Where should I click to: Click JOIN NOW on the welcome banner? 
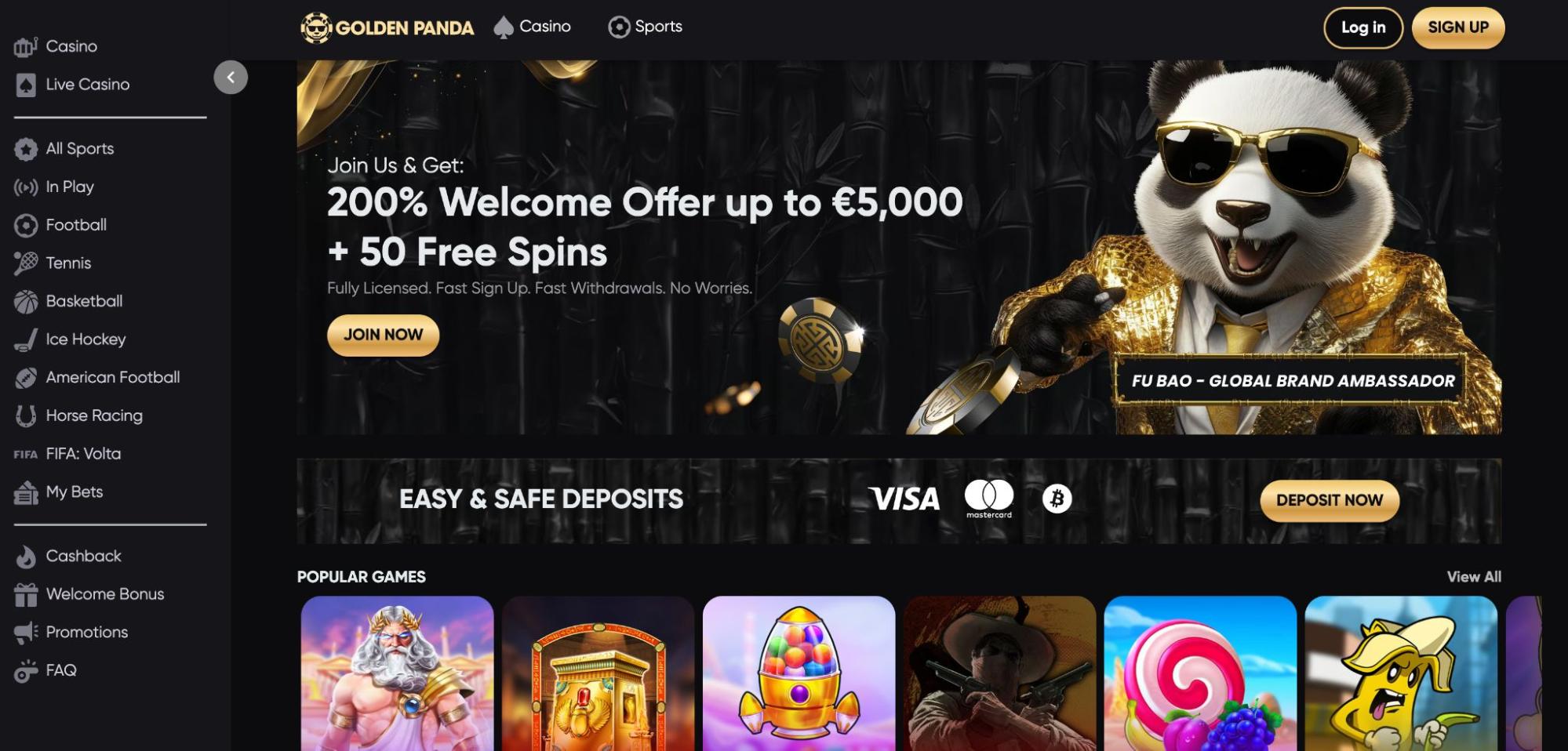[x=383, y=335]
